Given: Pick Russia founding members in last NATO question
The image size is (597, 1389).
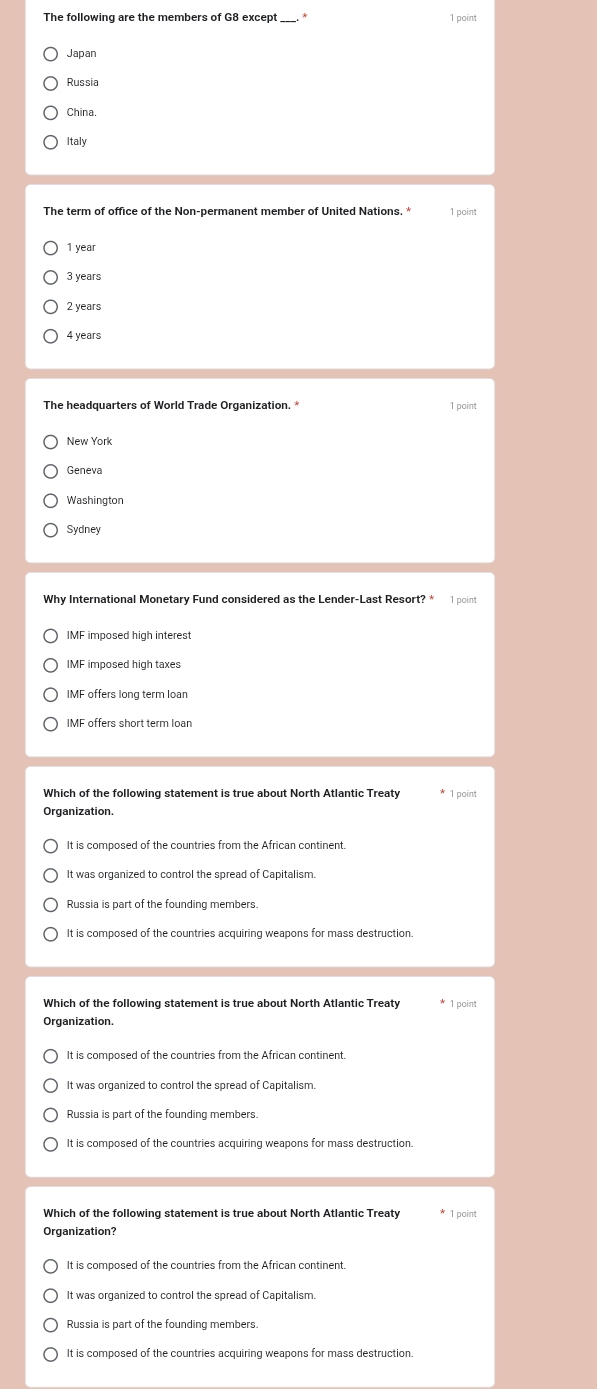Looking at the screenshot, I should point(51,1325).
